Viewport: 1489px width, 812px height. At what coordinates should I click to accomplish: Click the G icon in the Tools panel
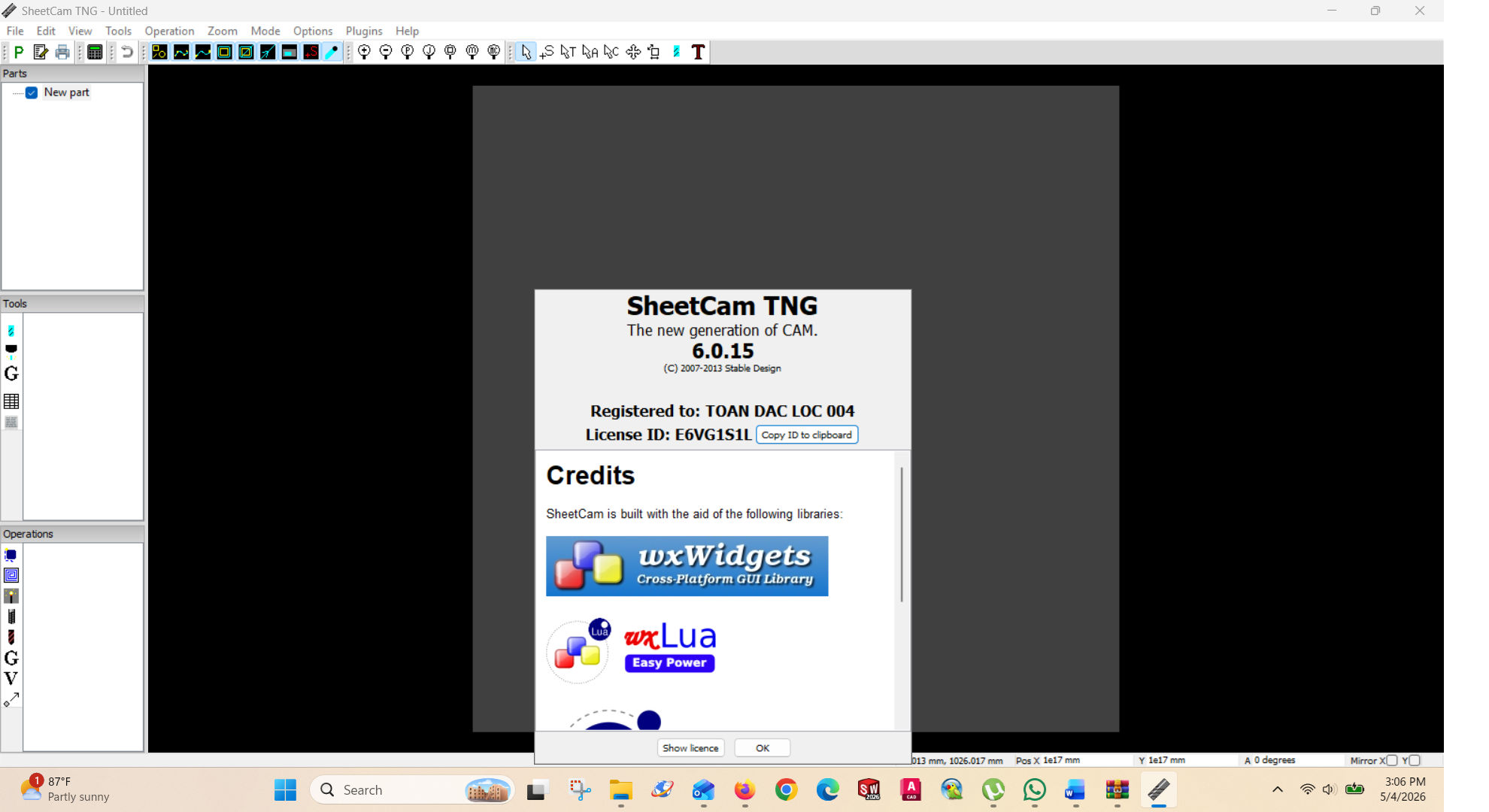[x=11, y=374]
